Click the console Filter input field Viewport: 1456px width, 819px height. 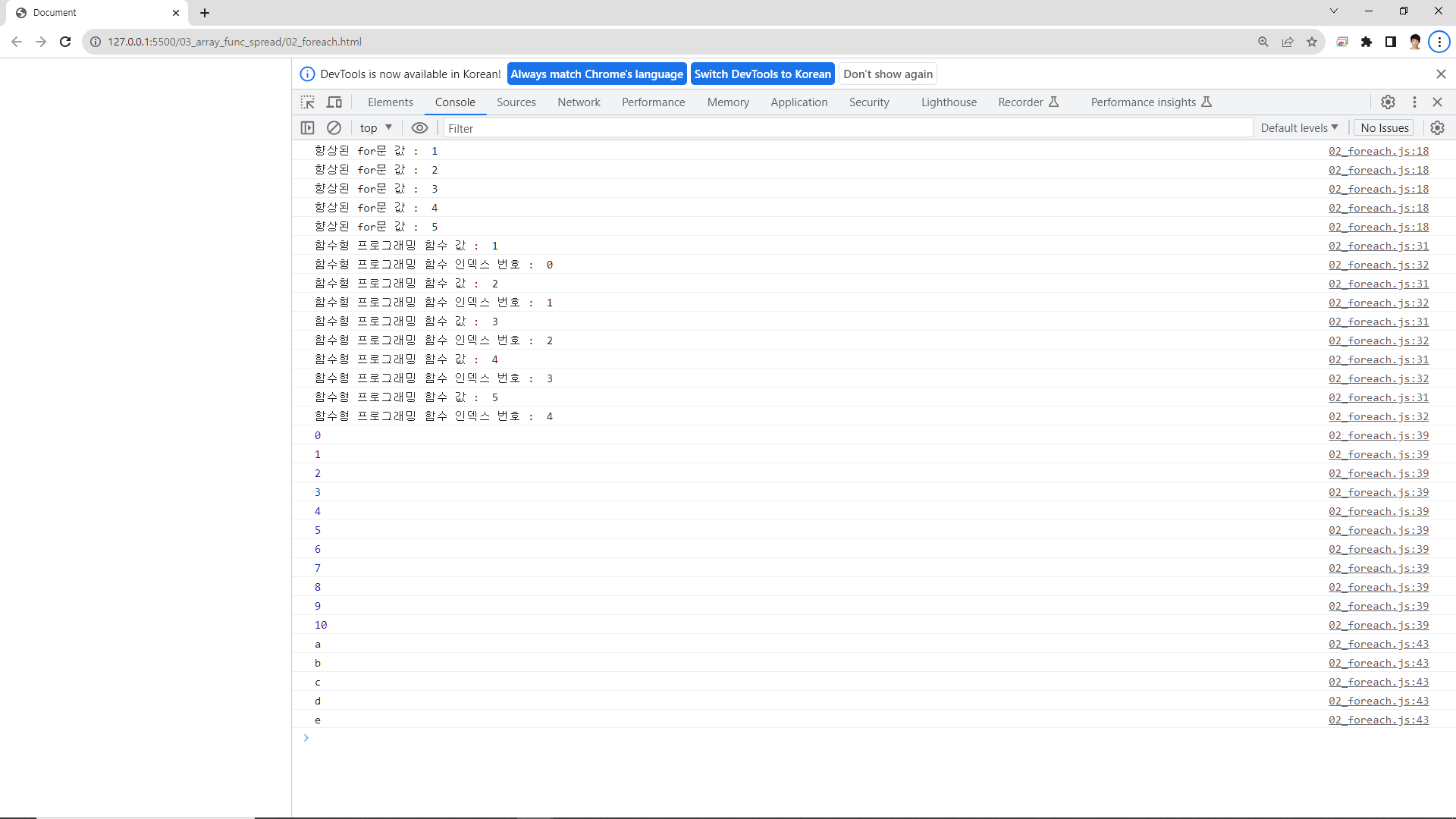(846, 128)
